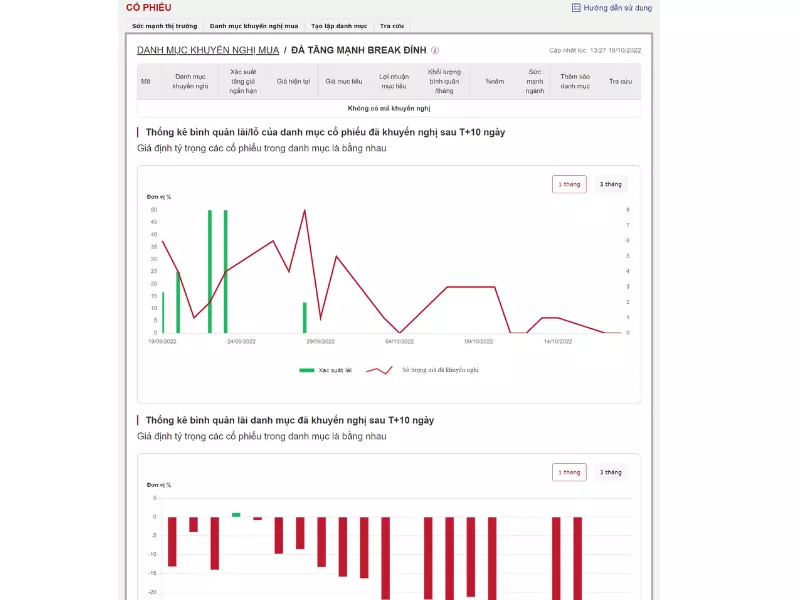Switch to Sức mạnh thị trường tab

coord(164,26)
